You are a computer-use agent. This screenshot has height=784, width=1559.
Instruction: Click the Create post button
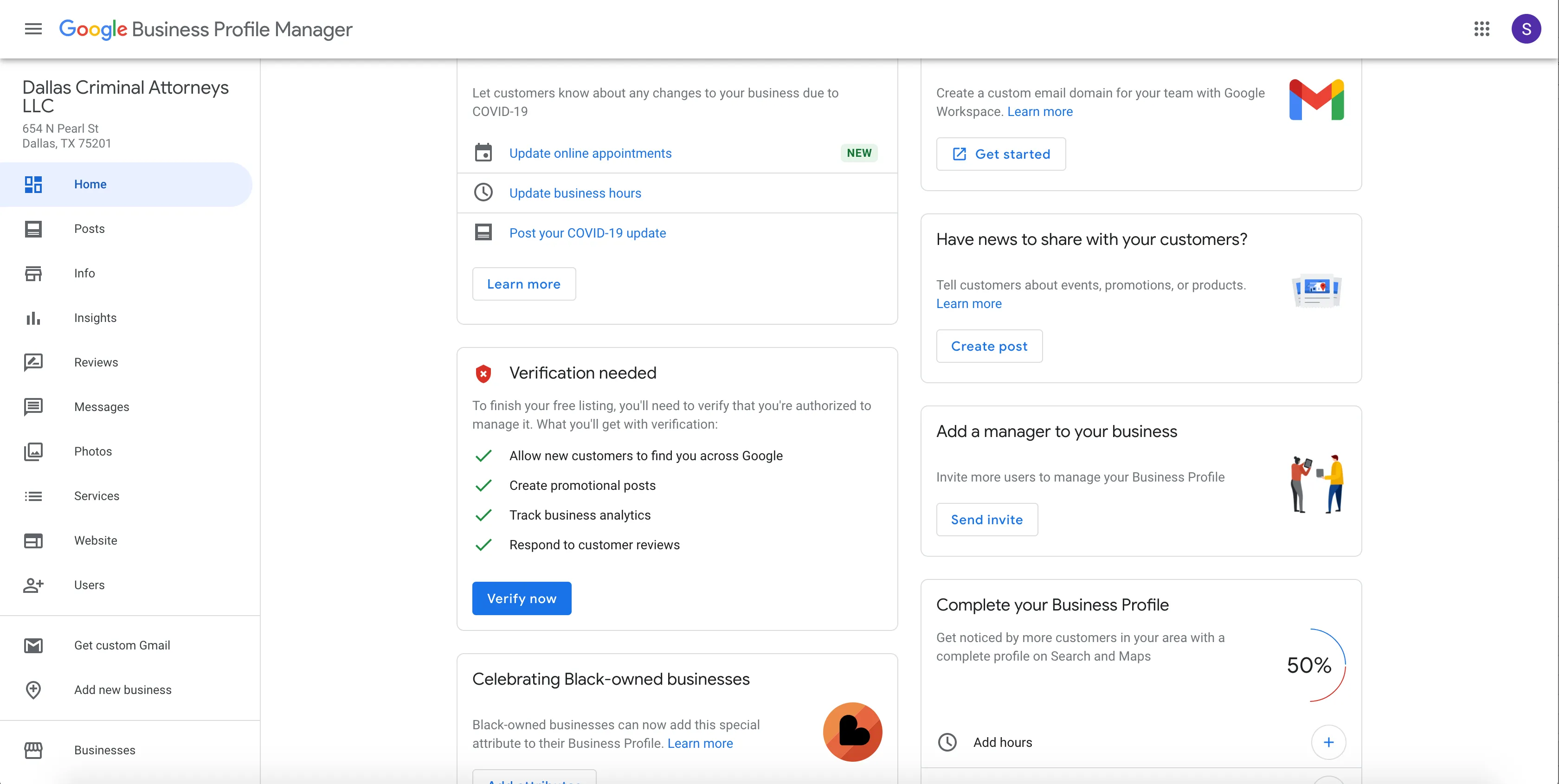click(989, 346)
